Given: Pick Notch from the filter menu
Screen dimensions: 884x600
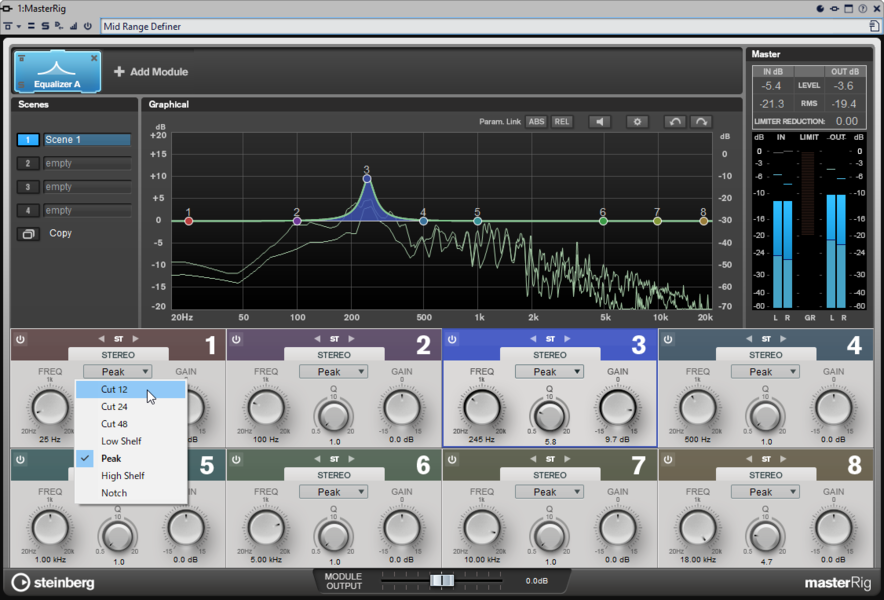Looking at the screenshot, I should [x=130, y=493].
